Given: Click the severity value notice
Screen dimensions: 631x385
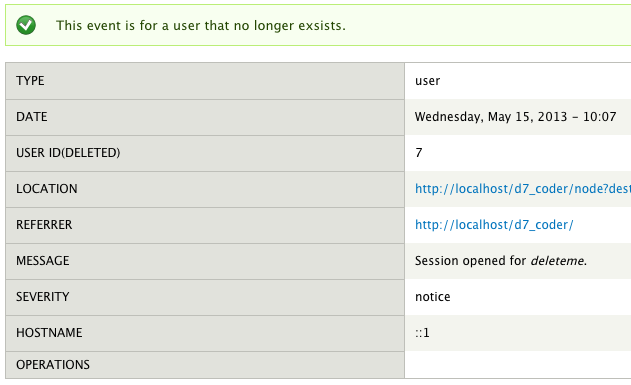Looking at the screenshot, I should 433,297.
